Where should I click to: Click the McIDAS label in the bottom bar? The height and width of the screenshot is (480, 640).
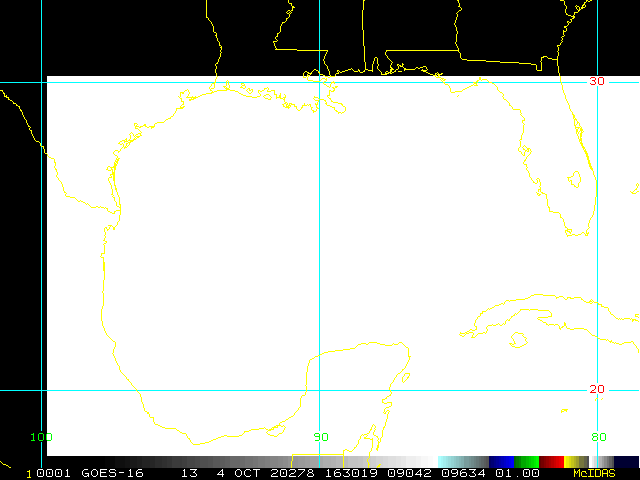(580, 473)
